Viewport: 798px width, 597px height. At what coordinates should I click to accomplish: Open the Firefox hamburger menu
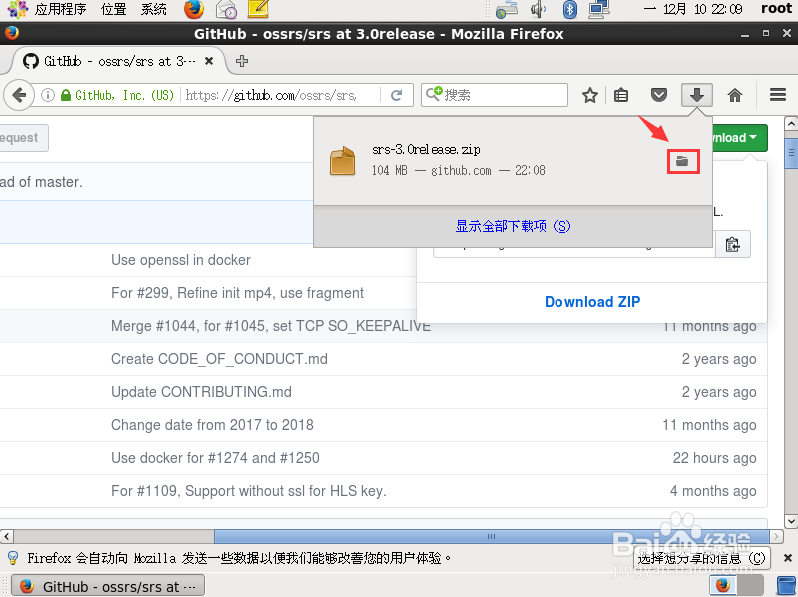point(778,95)
